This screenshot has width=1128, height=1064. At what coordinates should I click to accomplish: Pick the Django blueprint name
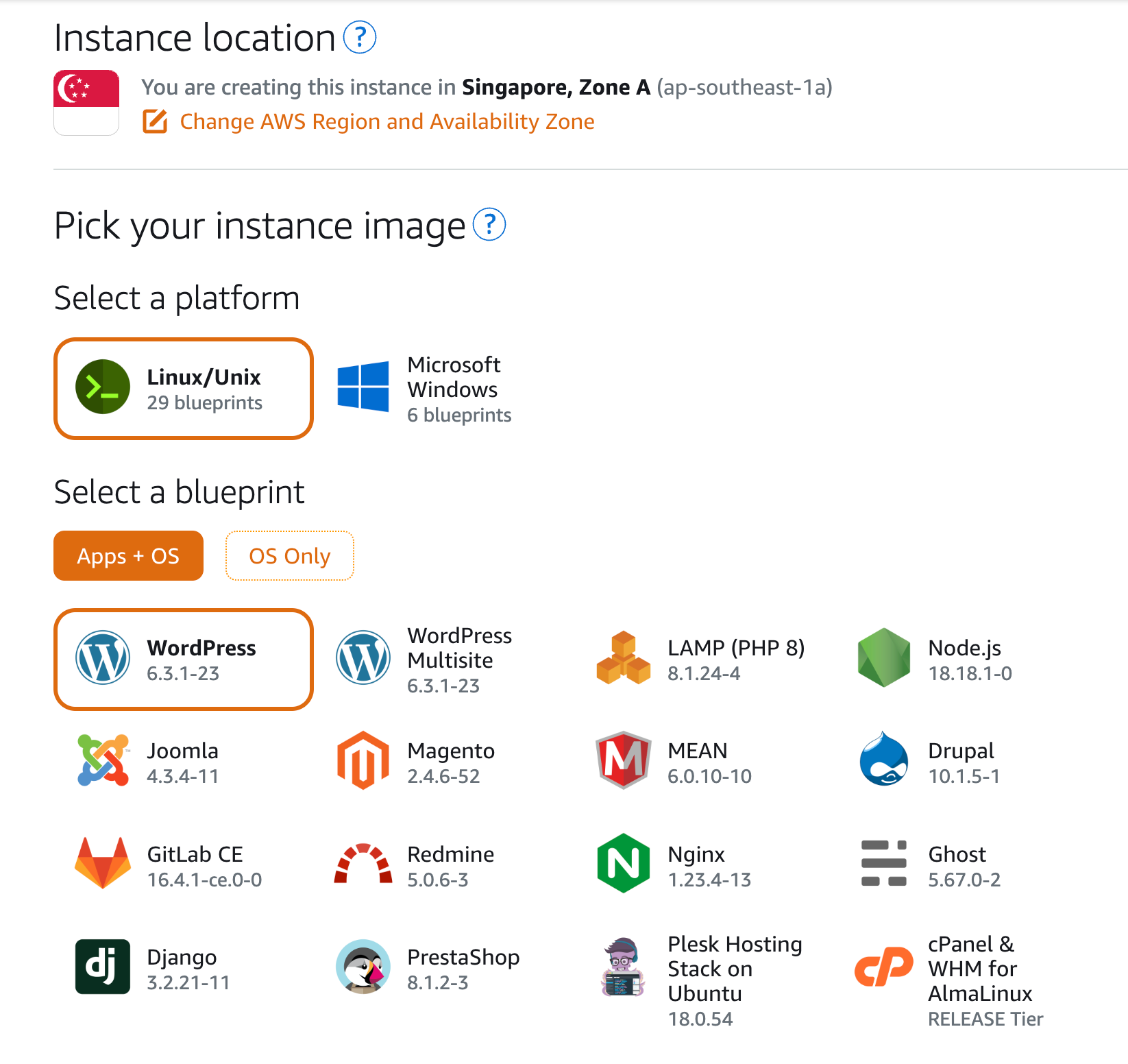click(182, 958)
